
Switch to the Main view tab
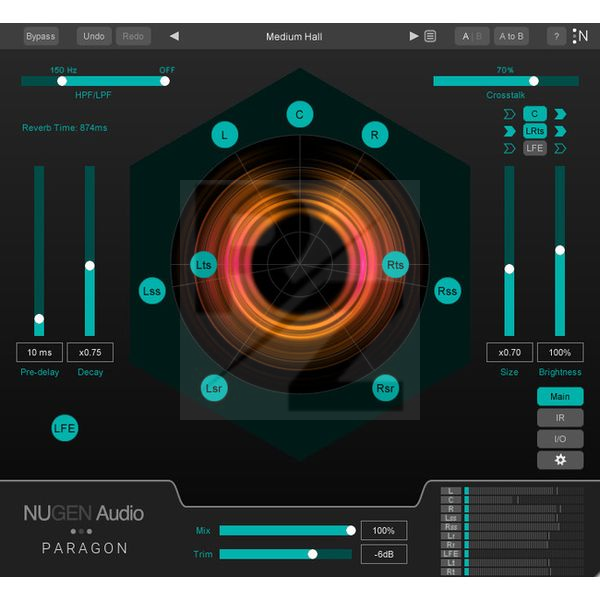pyautogui.click(x=560, y=396)
